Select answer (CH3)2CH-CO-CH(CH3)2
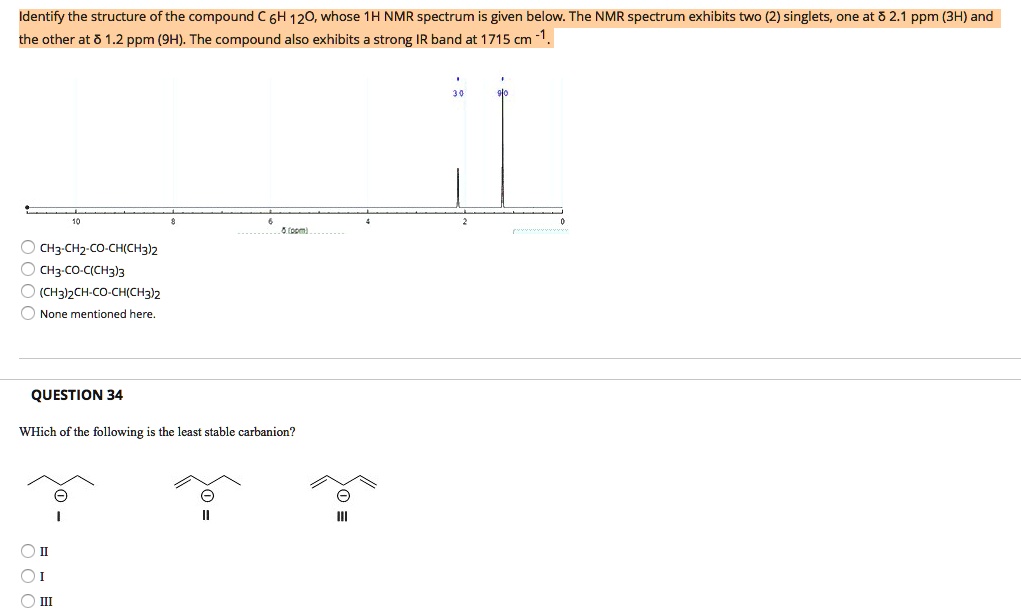The width and height of the screenshot is (1021, 616). point(27,291)
